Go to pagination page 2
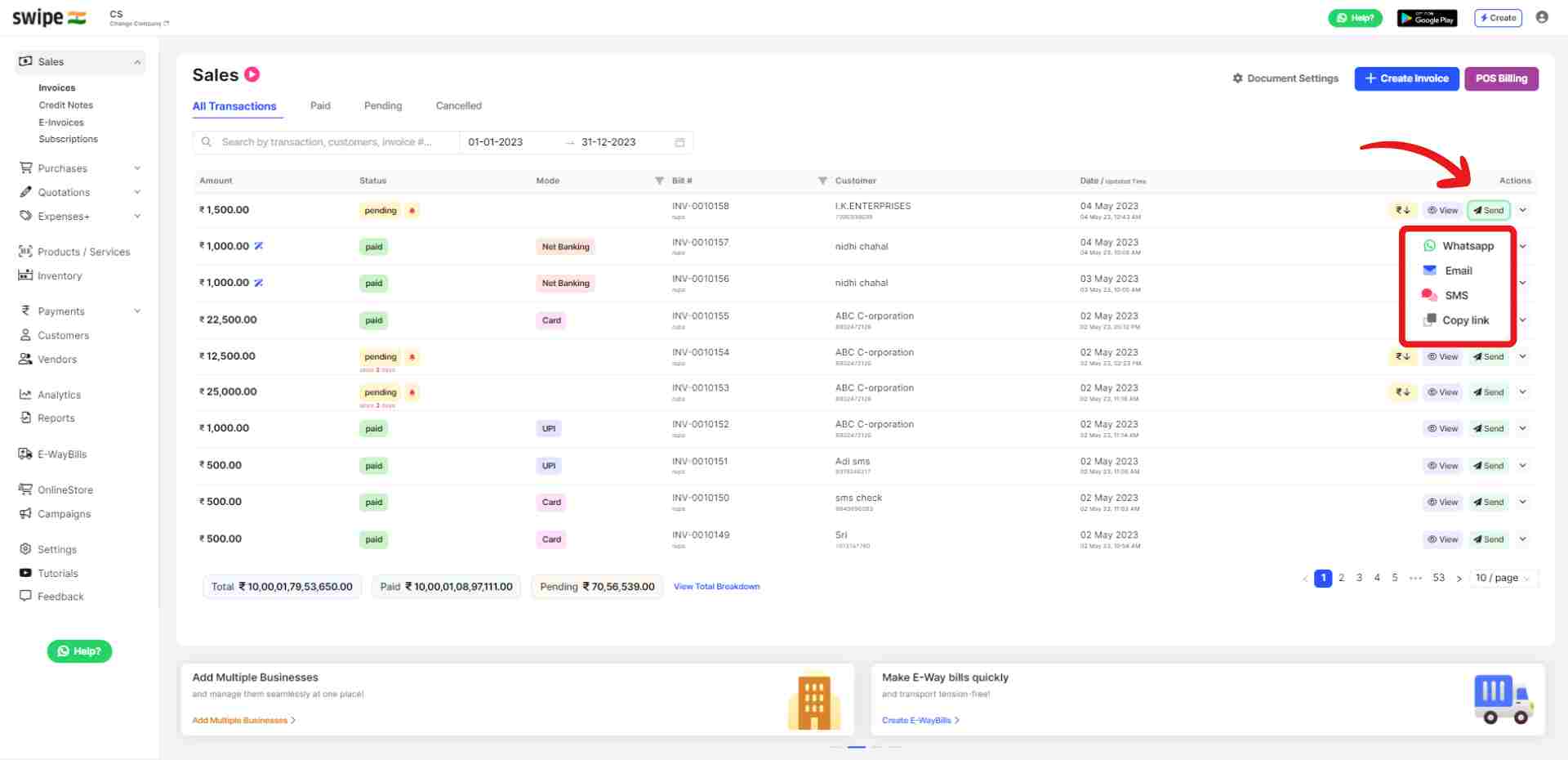 click(x=1341, y=578)
